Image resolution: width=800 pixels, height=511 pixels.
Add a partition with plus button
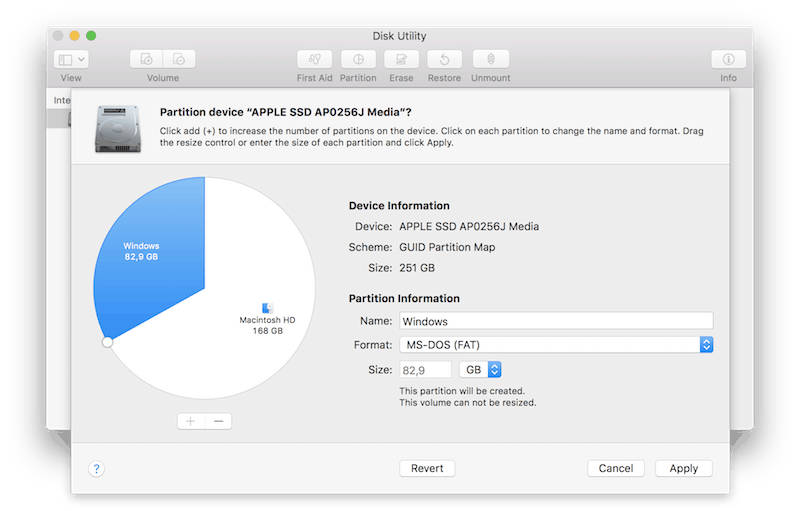pos(191,421)
